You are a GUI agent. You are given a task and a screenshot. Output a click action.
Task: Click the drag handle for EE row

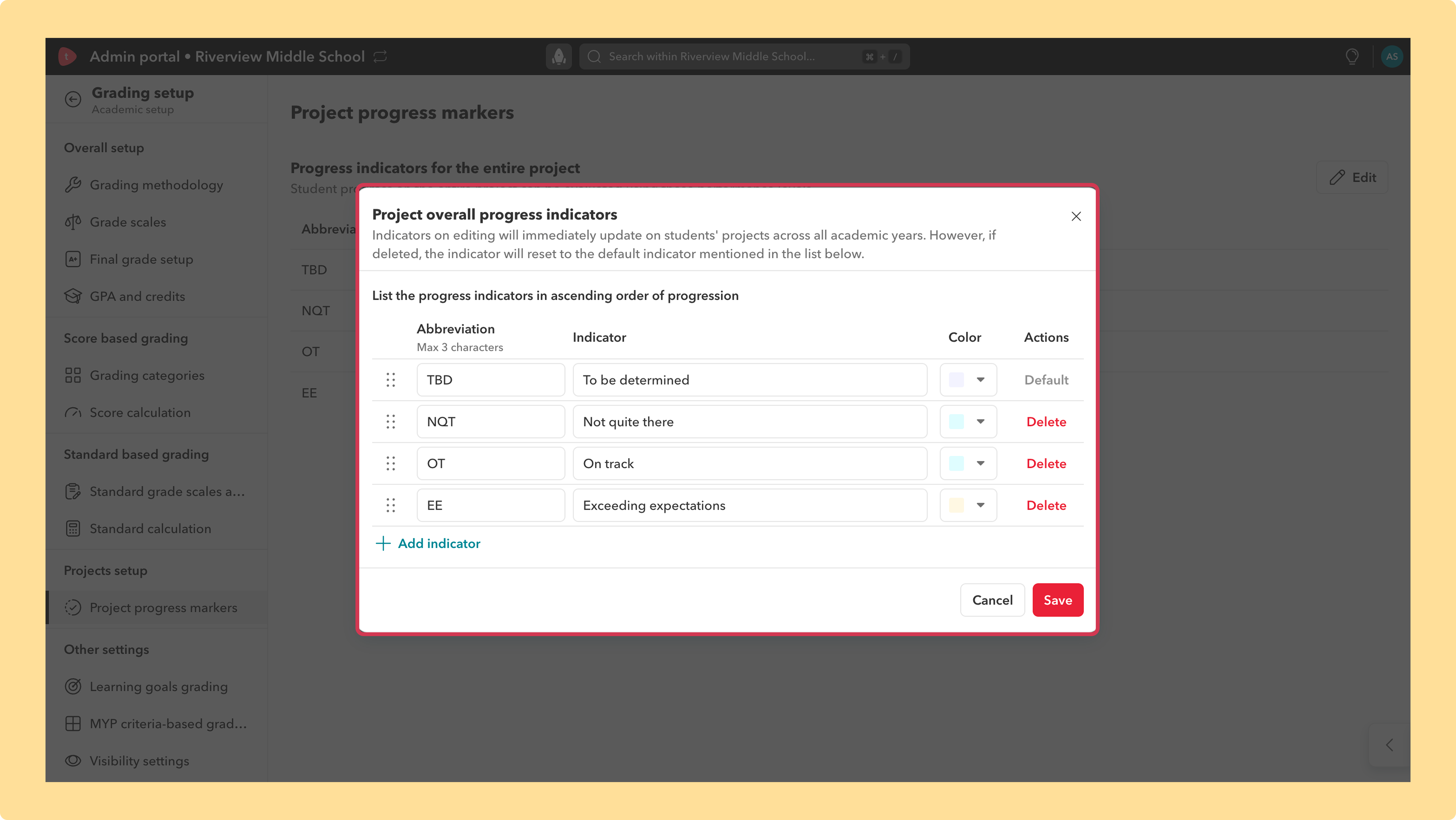pos(391,505)
